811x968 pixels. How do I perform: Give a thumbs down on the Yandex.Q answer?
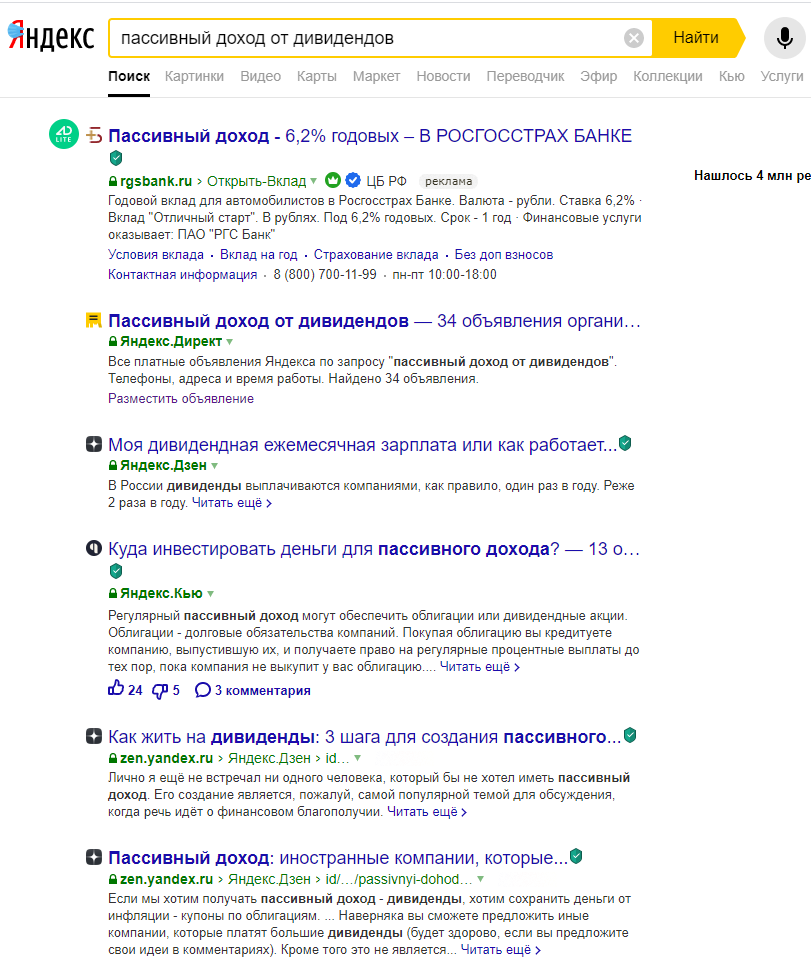pyautogui.click(x=160, y=690)
